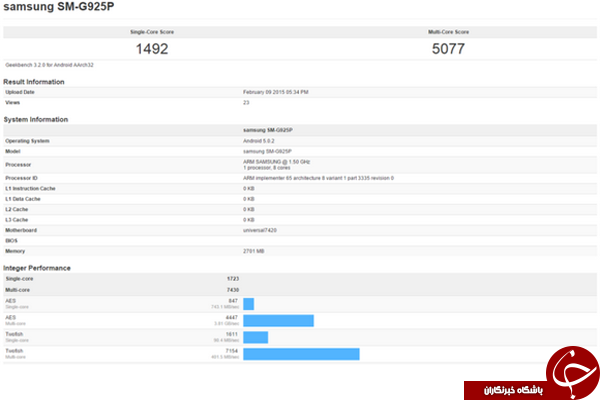This screenshot has height=400, width=600.
Task: Click the Integer Performance "Multi-core" summary label
Action: pyautogui.click(x=17, y=290)
